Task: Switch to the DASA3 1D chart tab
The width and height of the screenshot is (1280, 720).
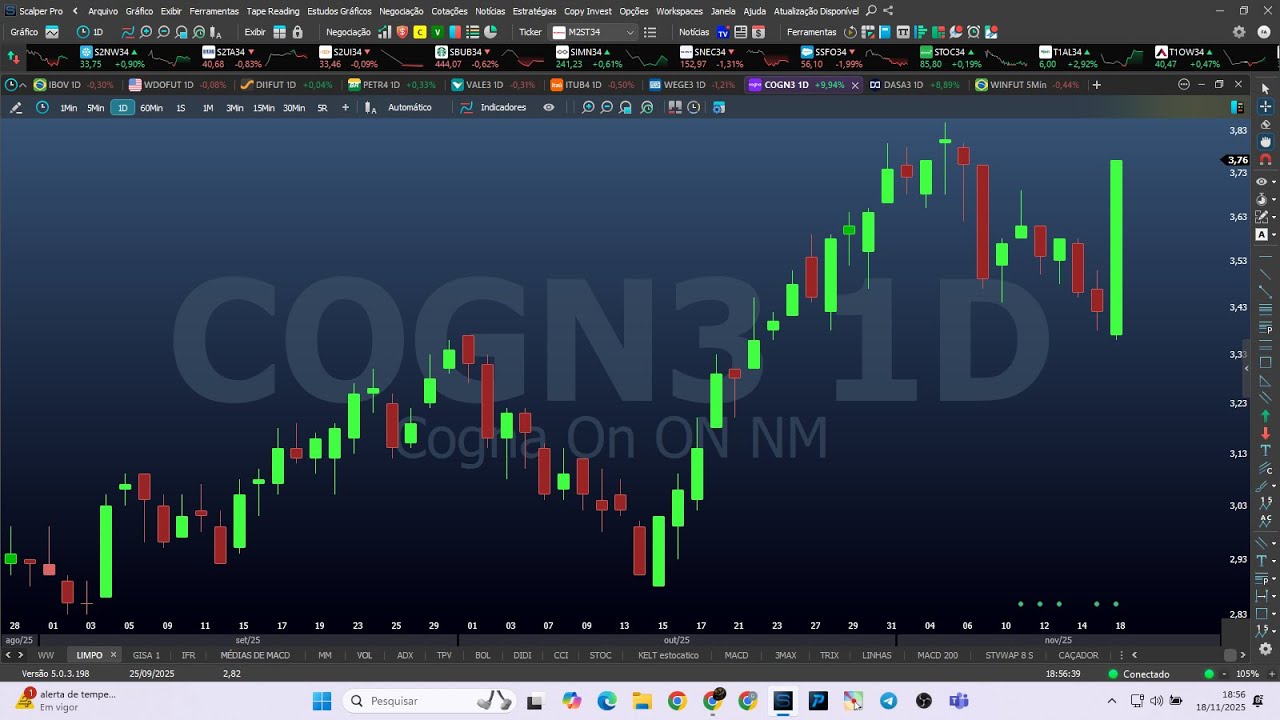Action: 914,85
